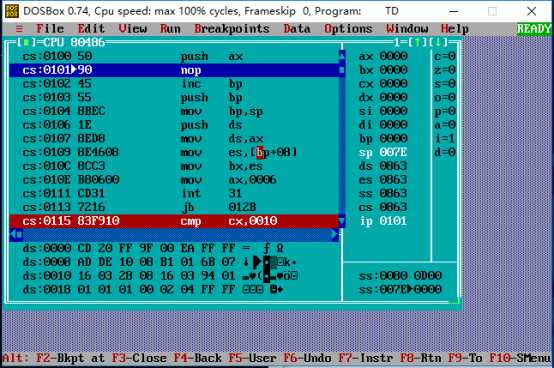This screenshot has width=554, height=368.
Task: Select instruction cs:010E mov ax,0006
Action: (174, 180)
